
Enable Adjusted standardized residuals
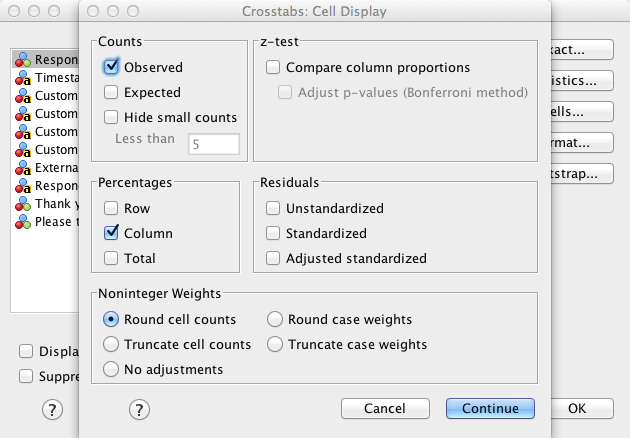click(273, 258)
